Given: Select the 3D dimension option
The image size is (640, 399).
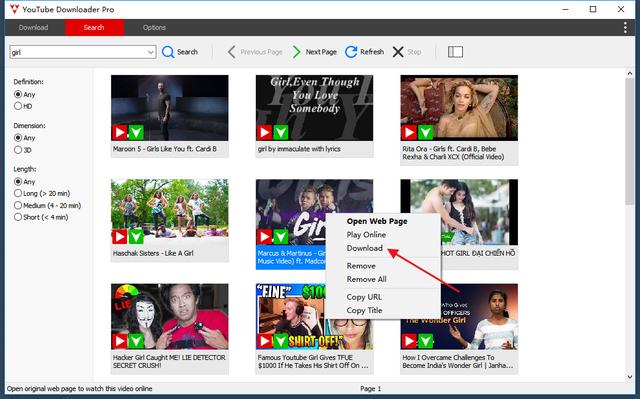Looking at the screenshot, I should [18, 150].
